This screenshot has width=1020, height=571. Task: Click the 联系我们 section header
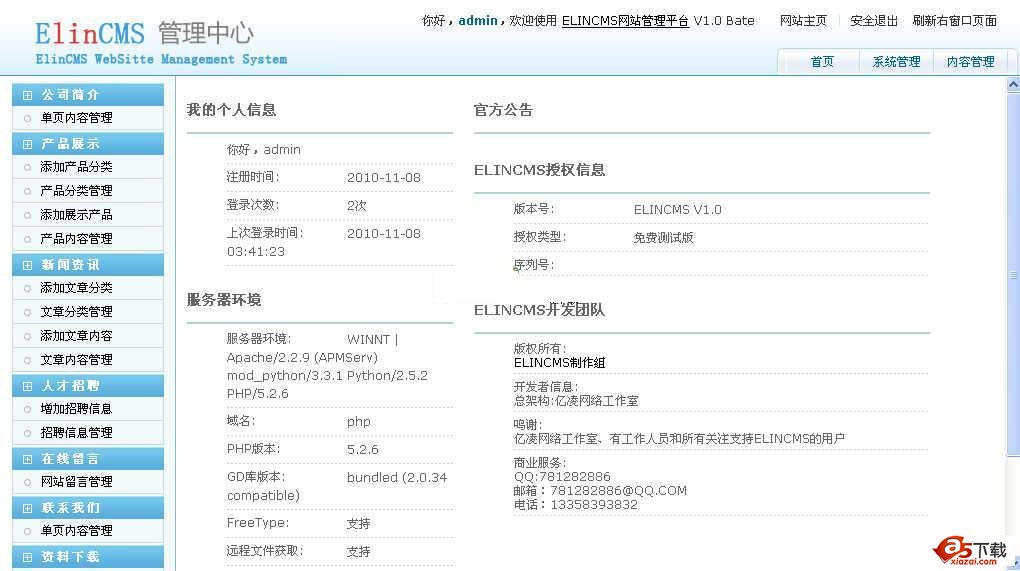[88, 508]
